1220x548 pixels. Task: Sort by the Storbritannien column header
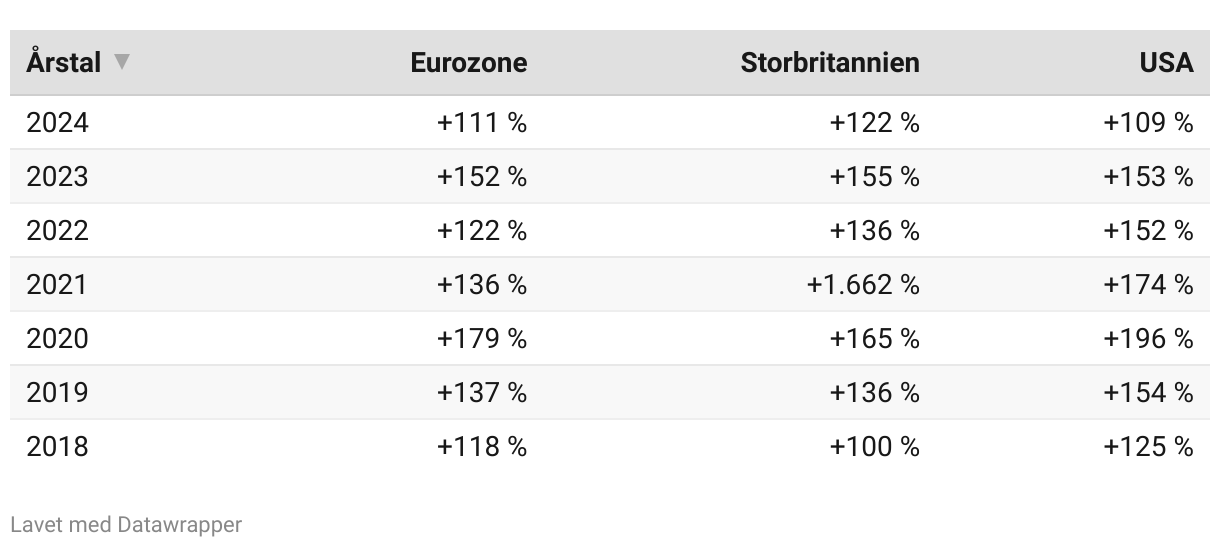(830, 62)
